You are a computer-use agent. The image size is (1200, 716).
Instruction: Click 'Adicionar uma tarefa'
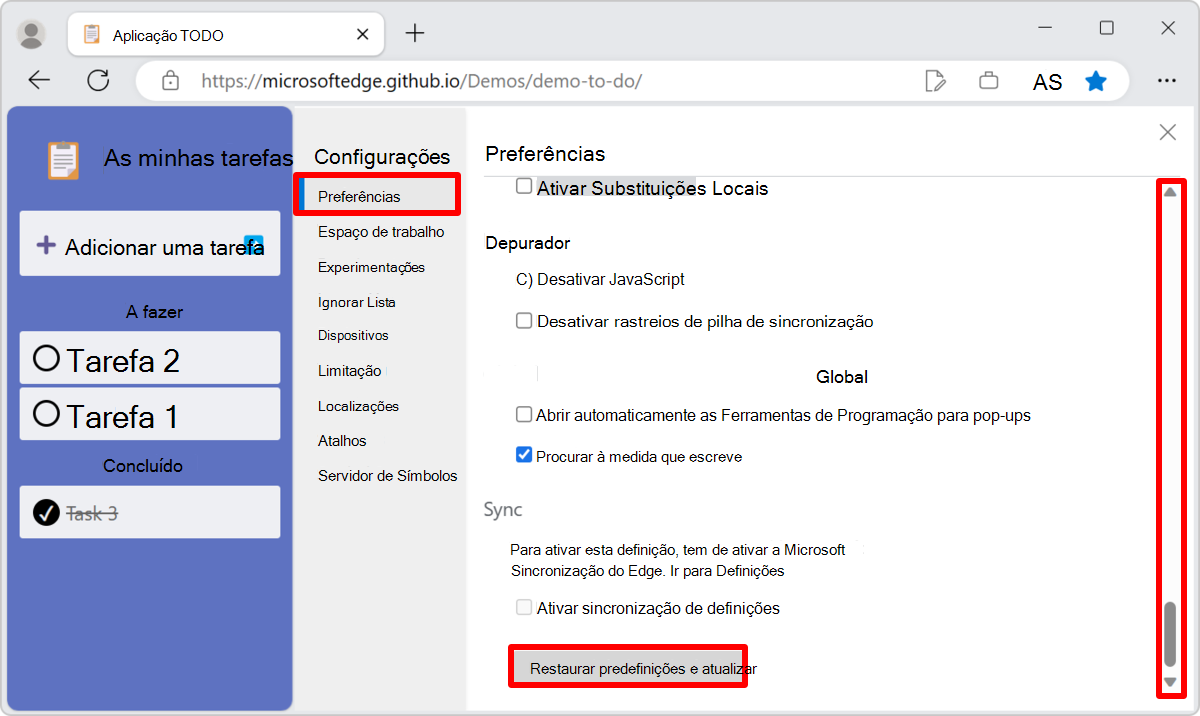coord(149,243)
